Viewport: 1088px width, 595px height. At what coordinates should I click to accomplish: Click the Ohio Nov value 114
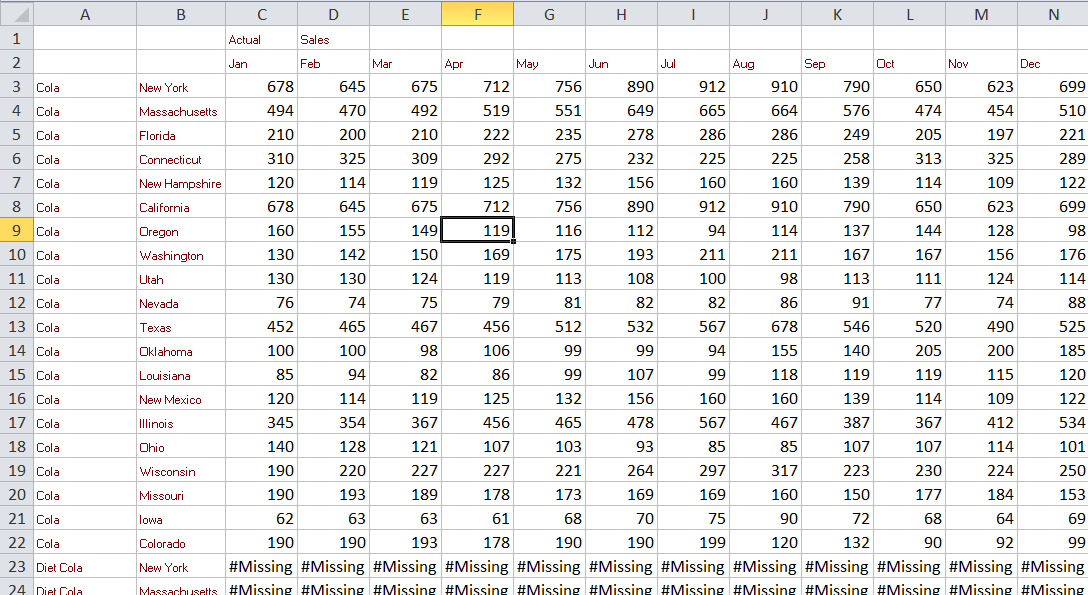[x=982, y=447]
